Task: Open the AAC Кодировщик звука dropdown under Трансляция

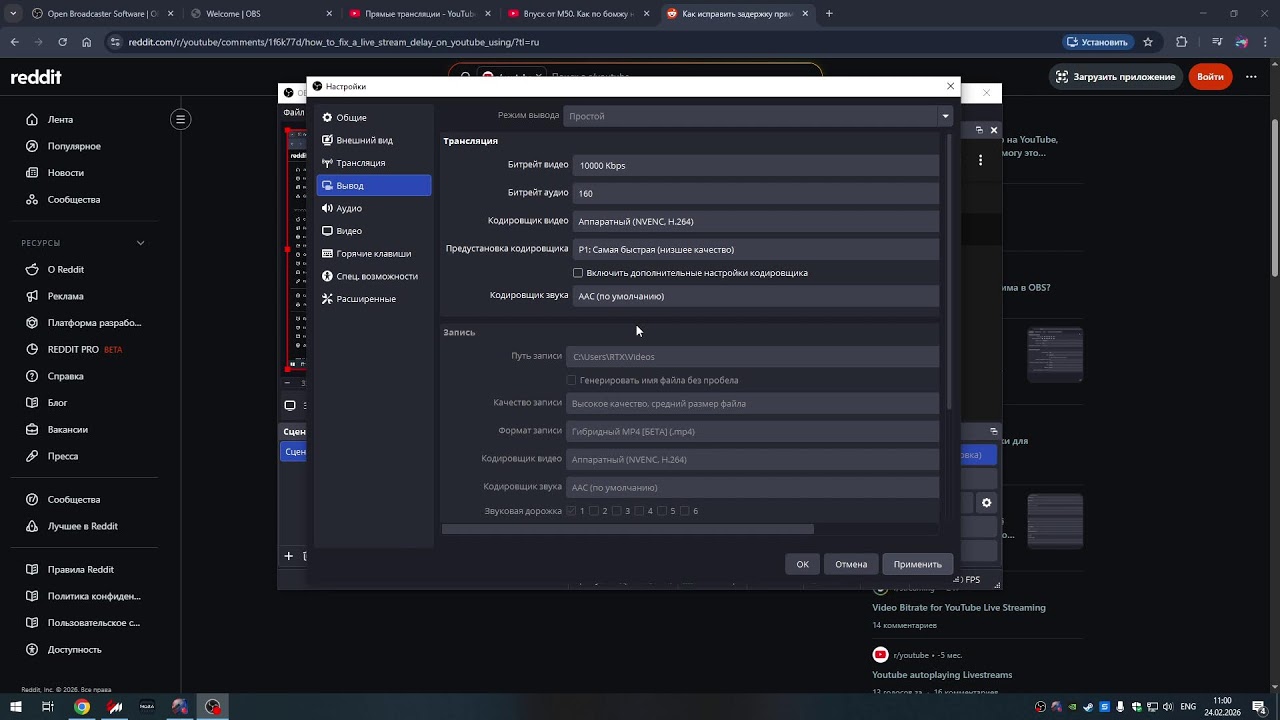Action: click(756, 296)
